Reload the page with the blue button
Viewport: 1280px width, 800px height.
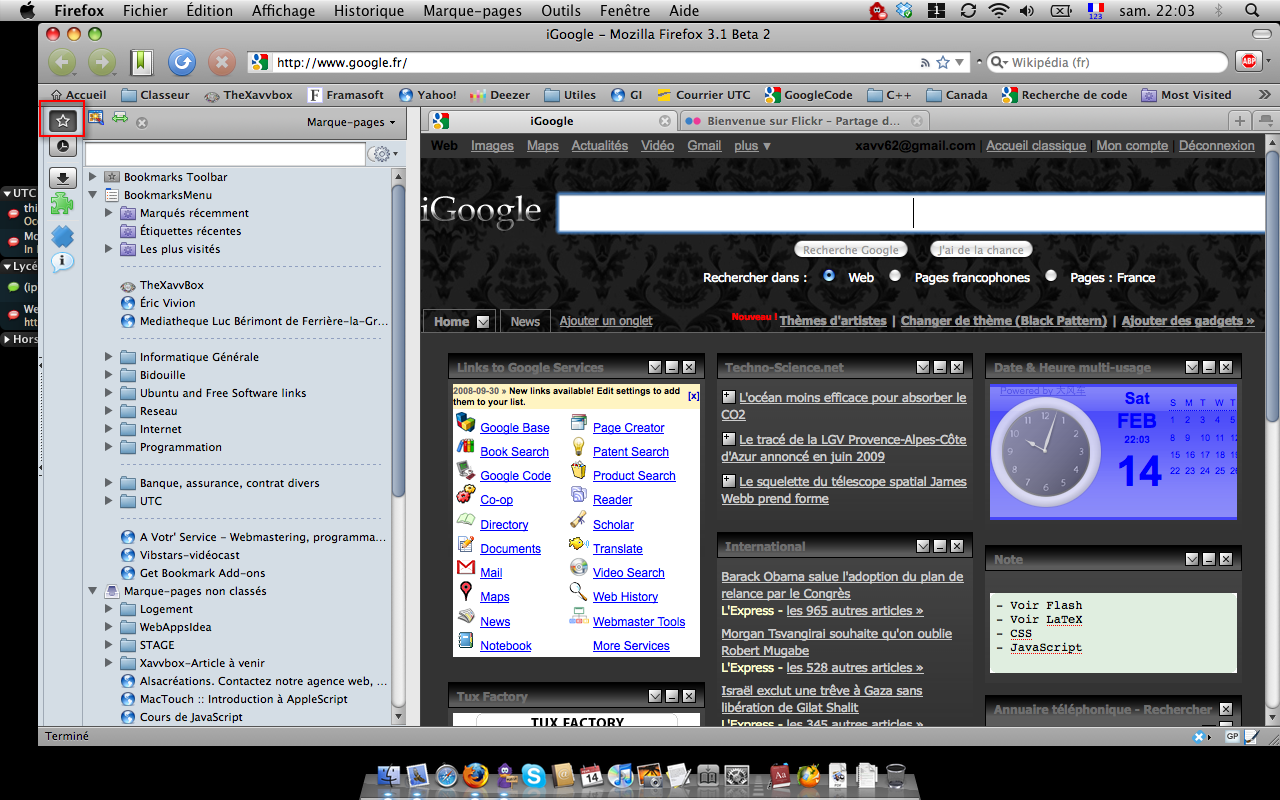[x=181, y=62]
